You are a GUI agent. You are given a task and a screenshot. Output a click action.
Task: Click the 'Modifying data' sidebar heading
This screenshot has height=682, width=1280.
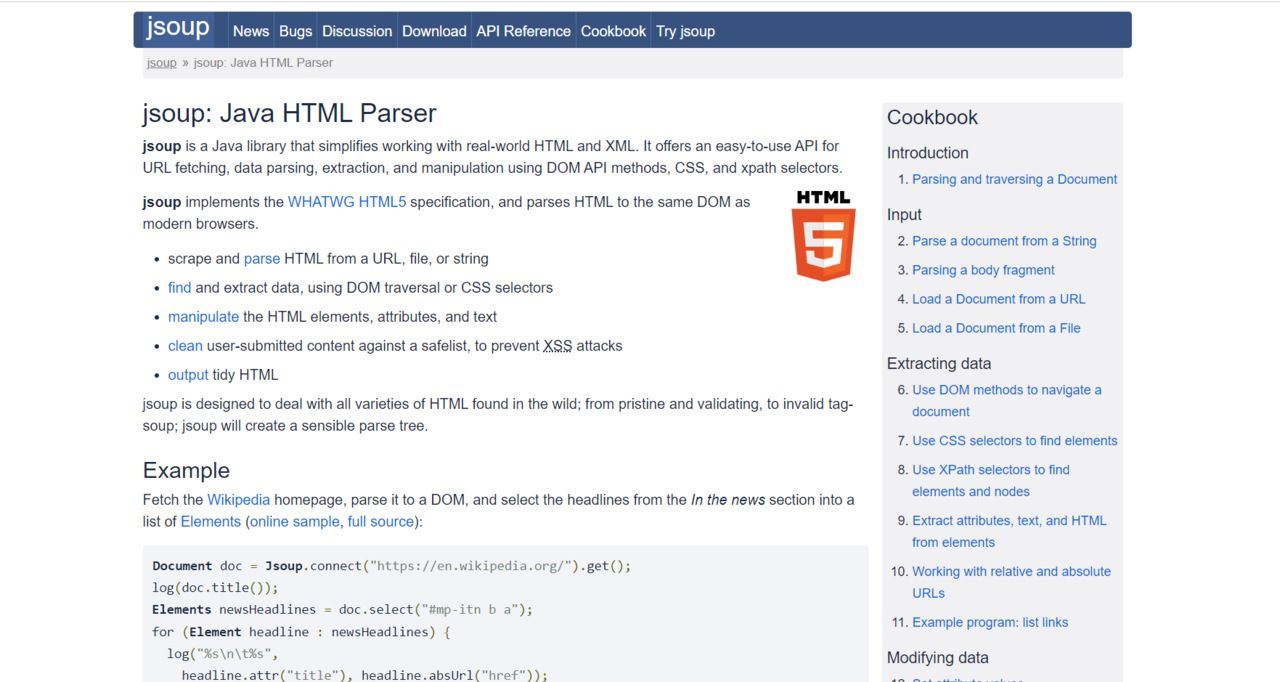938,658
